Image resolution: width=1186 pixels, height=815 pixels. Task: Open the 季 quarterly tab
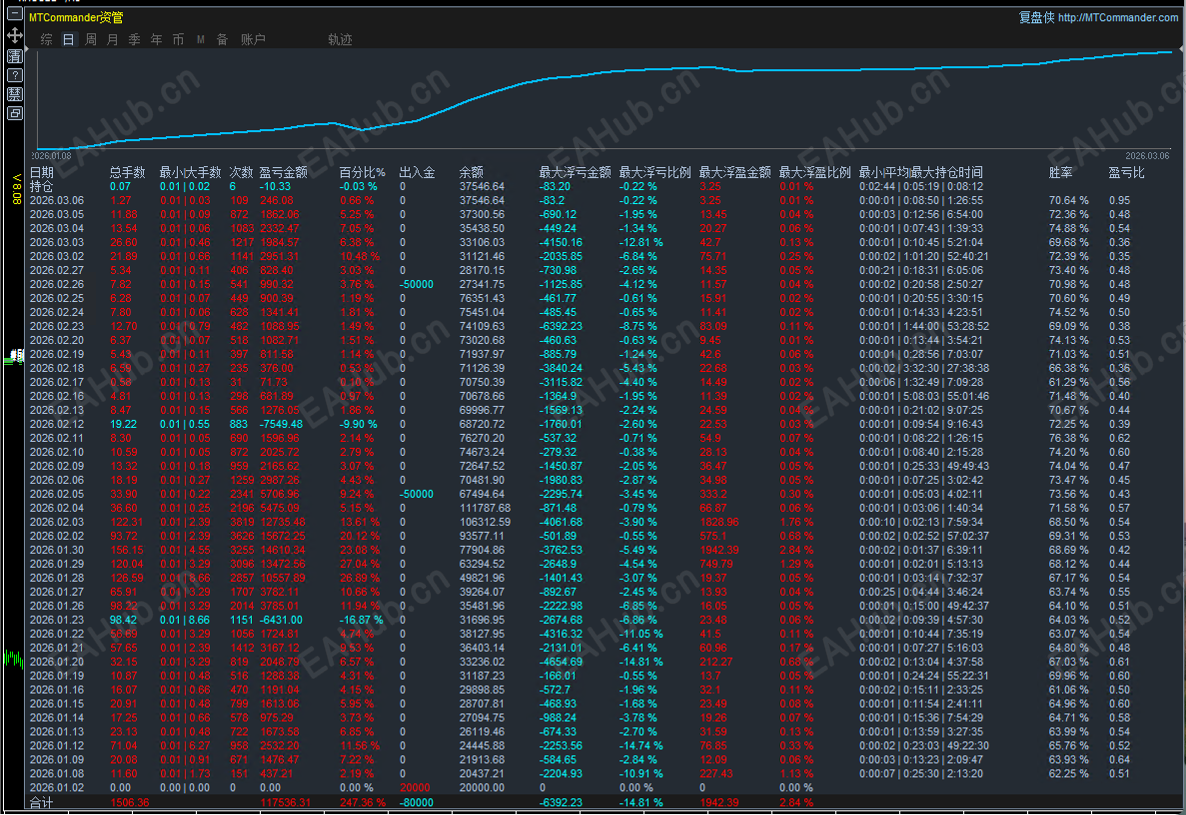tap(134, 39)
